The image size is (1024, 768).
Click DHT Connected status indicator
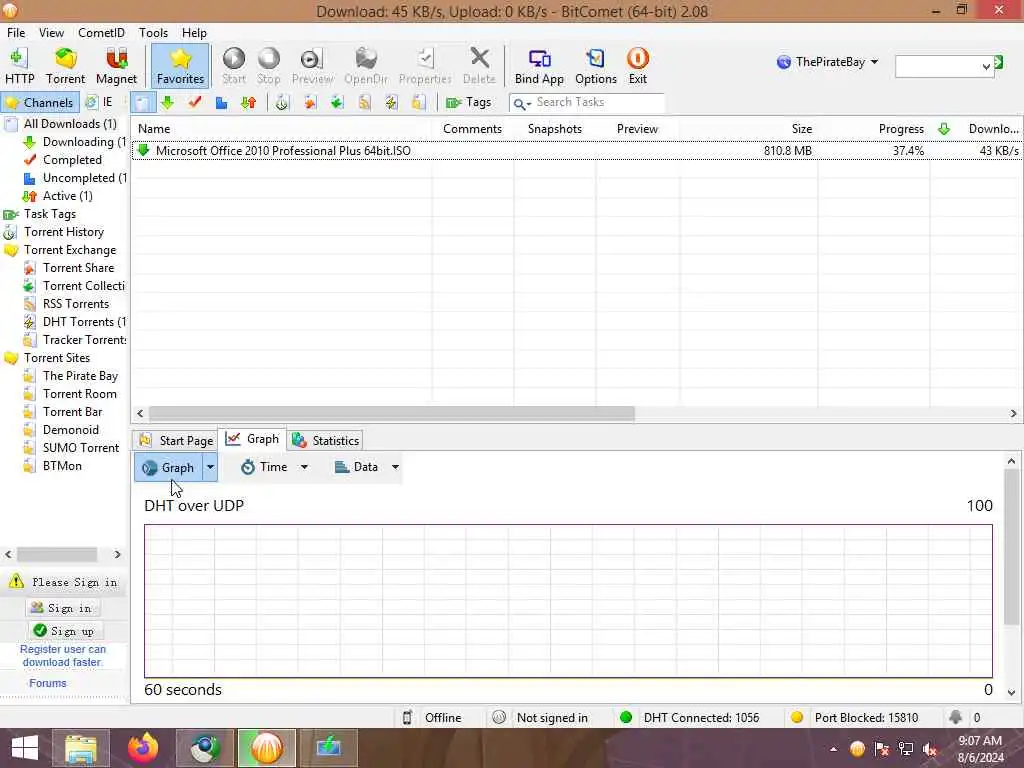[x=690, y=718]
